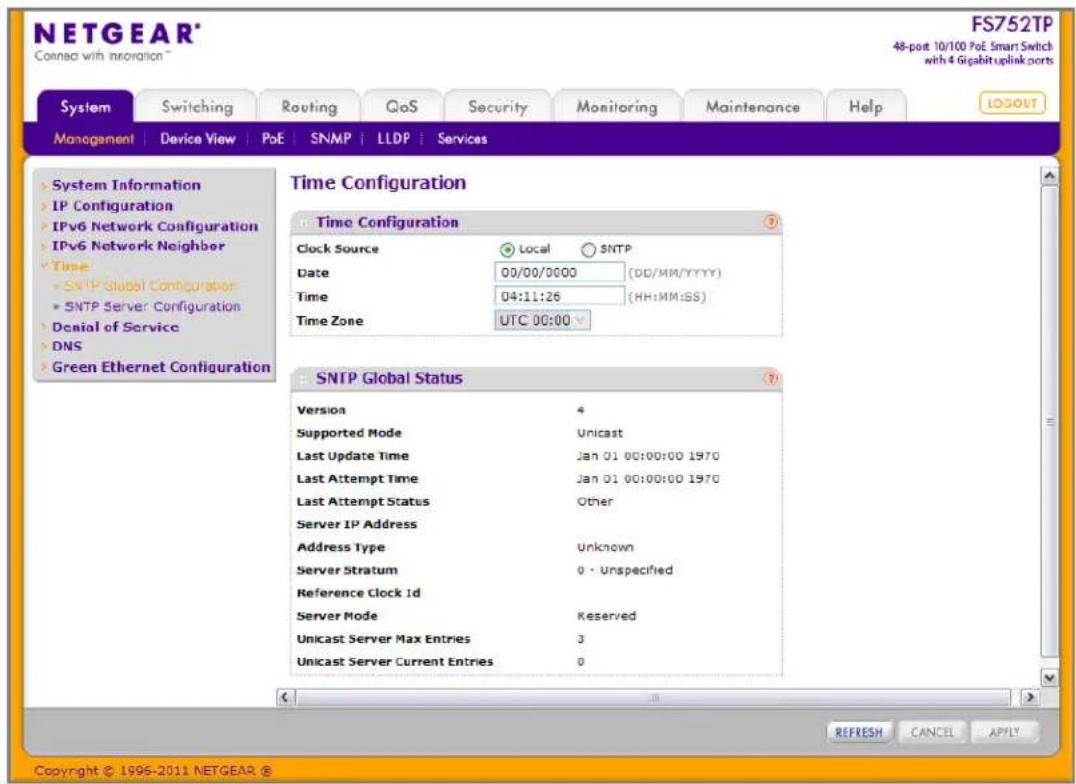The height and width of the screenshot is (784, 1076).
Task: Click the 'Server Stratum' label
Action: click(347, 570)
